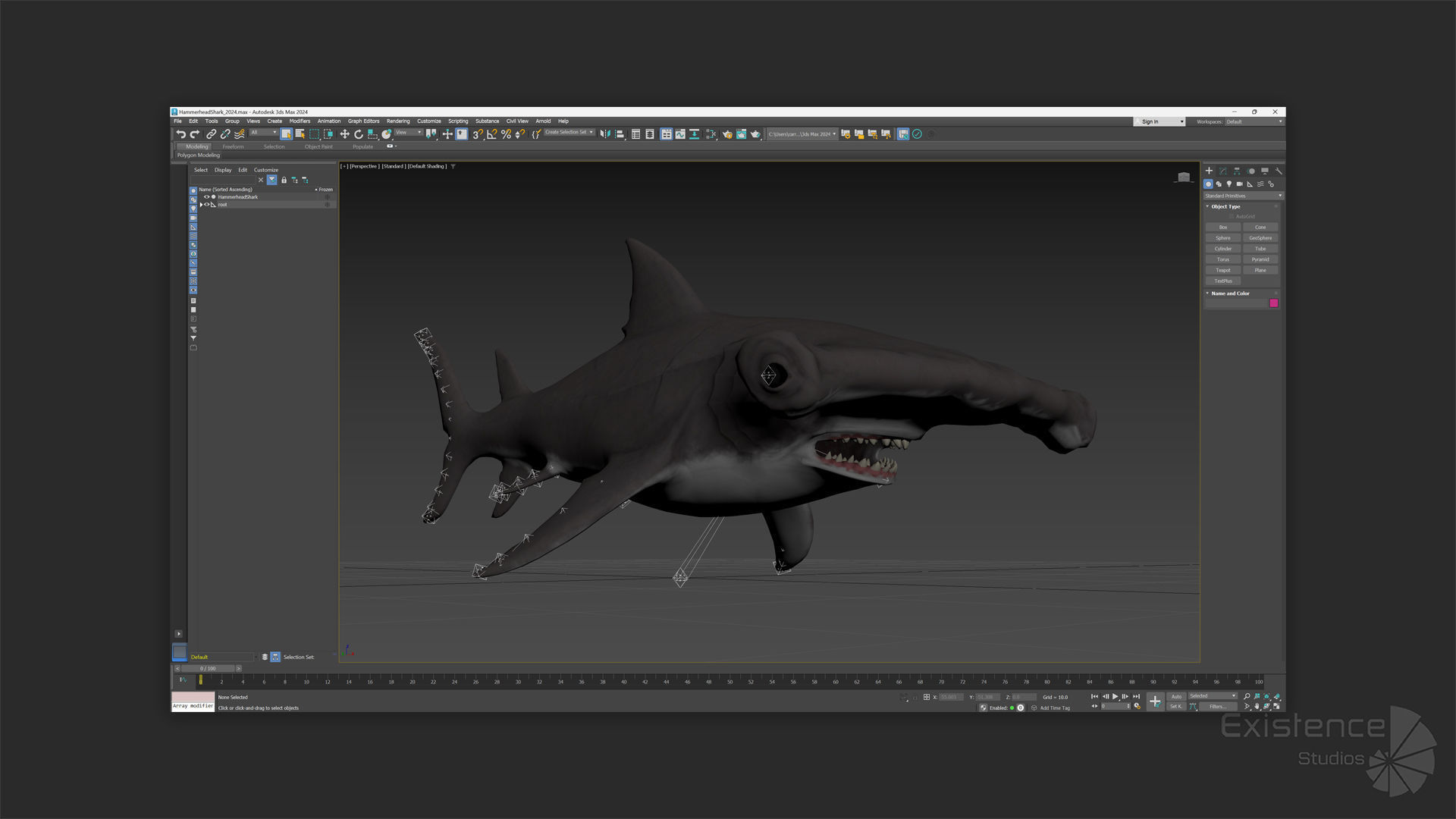
Task: Choose the Rectangular Selection Region tool
Action: [314, 134]
